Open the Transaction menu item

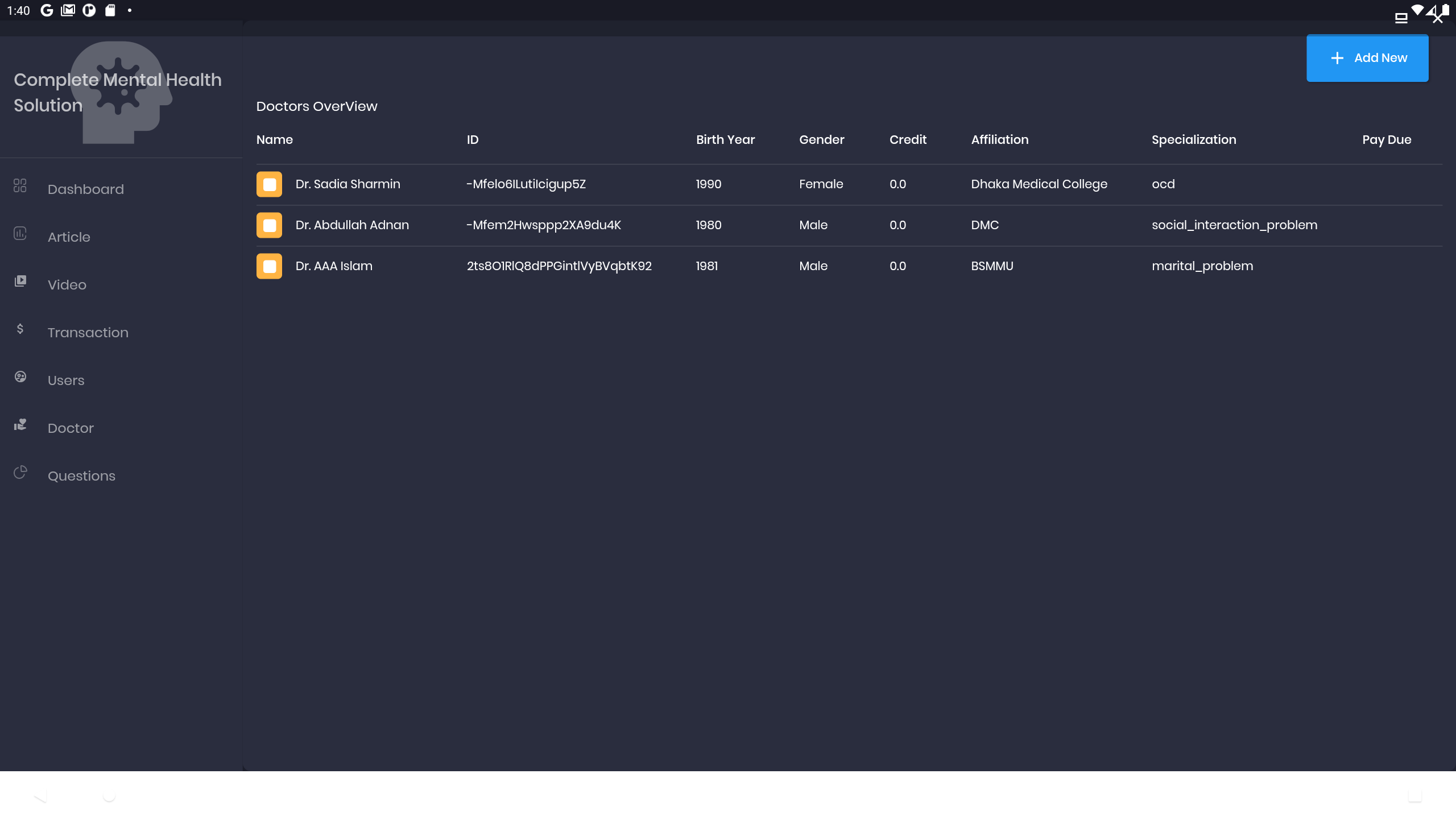tap(88, 333)
